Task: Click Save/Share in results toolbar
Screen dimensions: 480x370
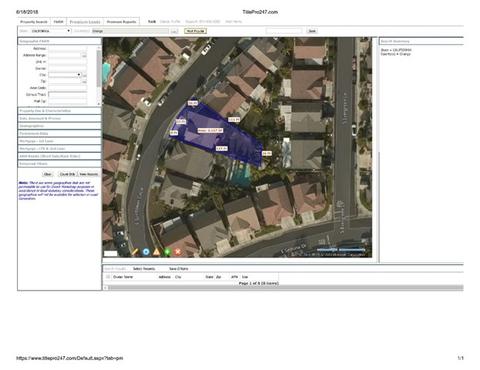Action: (179, 269)
